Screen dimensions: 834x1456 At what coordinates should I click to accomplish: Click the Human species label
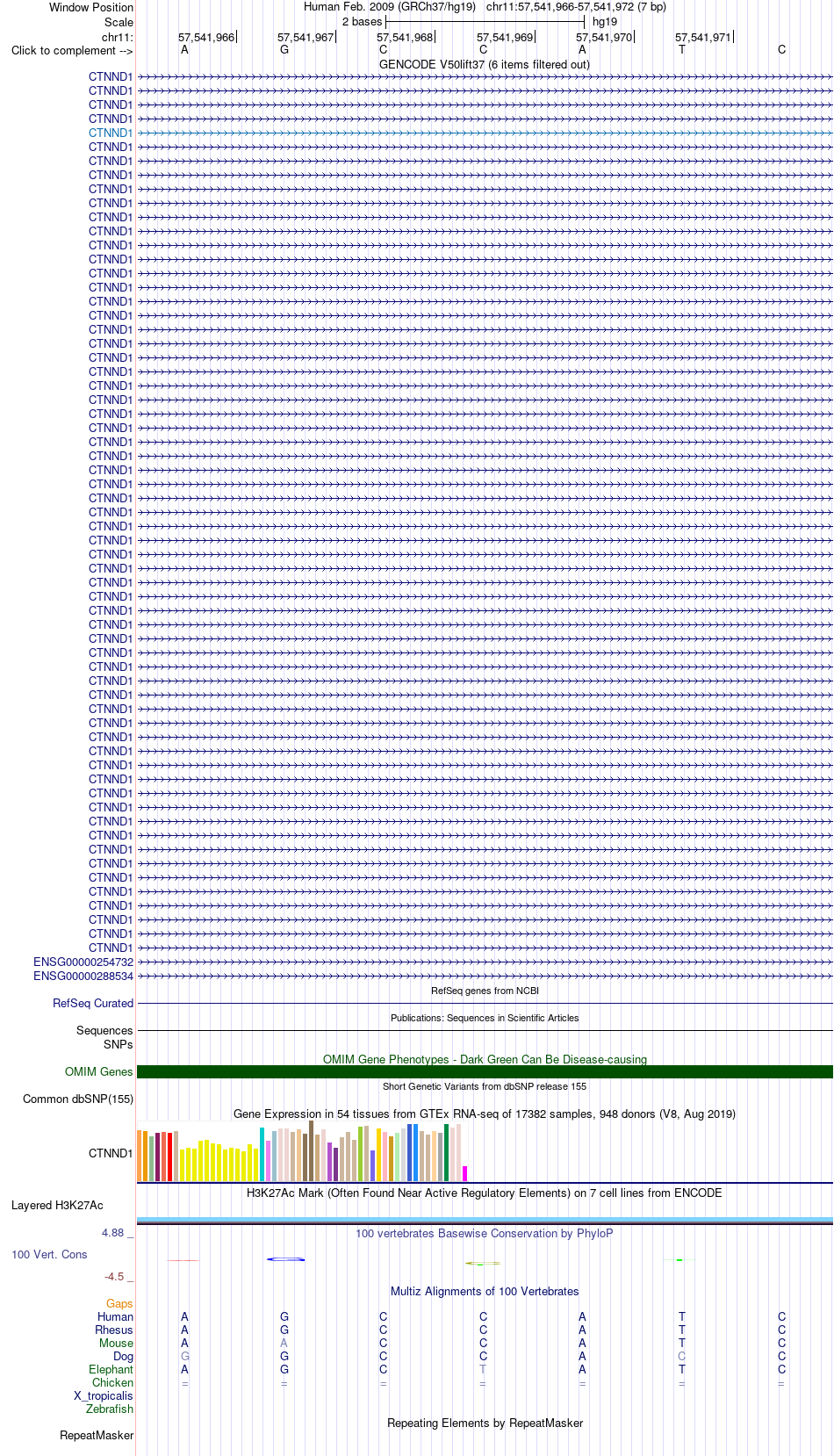(x=115, y=1316)
